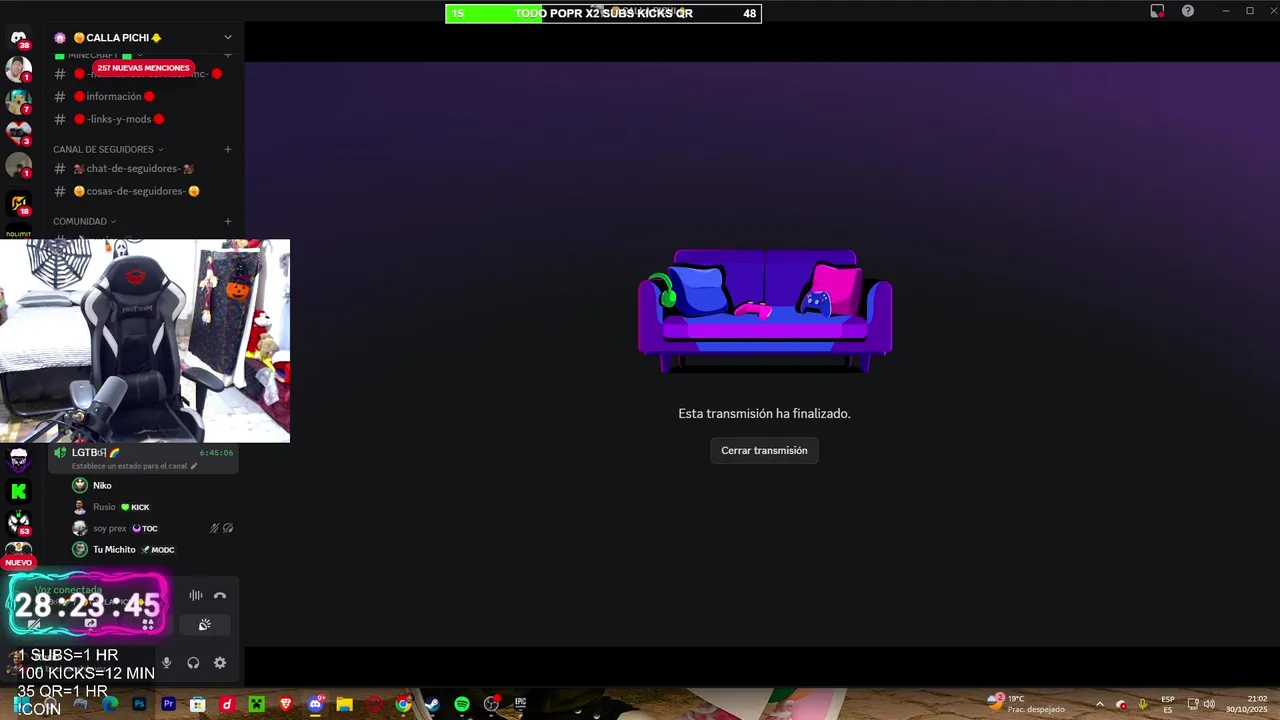
Task: Open File Explorer from taskbar
Action: tap(345, 704)
